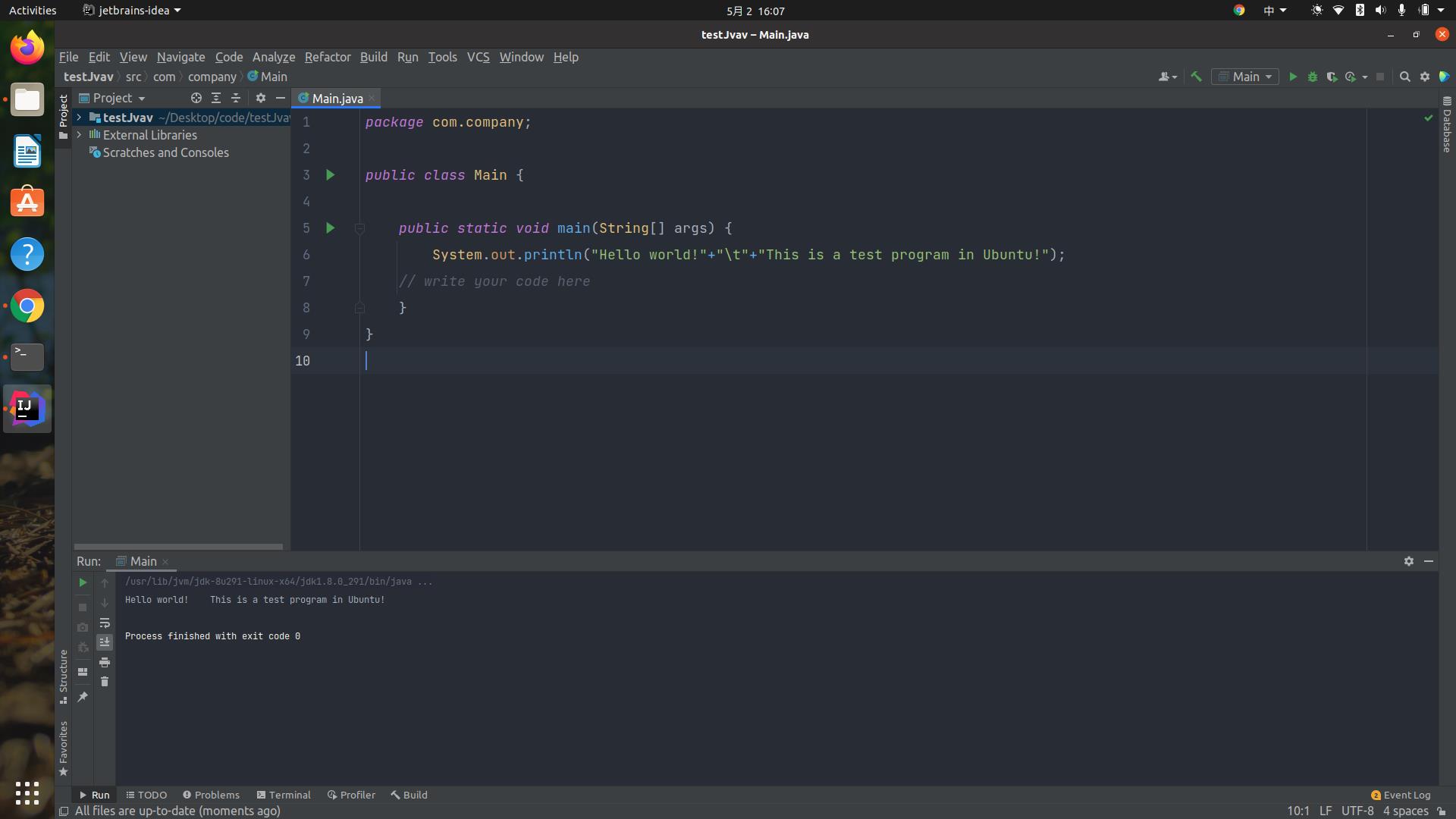
Task: Open the jetbrains-idea app menu dropdown
Action: coord(132,11)
